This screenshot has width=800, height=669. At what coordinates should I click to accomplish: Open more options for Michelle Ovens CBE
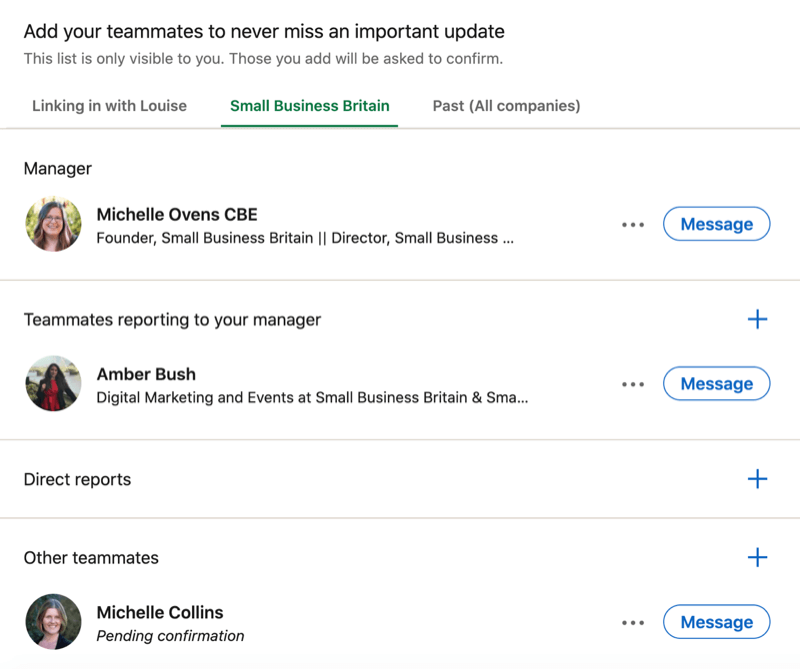(x=633, y=225)
